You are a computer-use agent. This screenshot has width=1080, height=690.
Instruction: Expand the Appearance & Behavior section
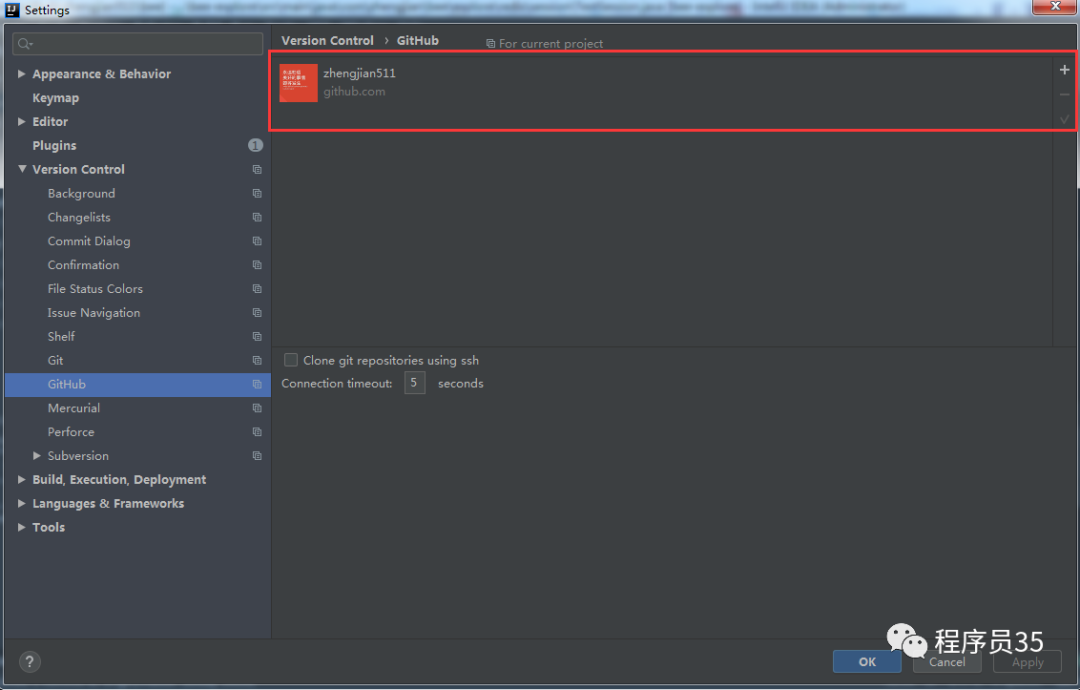[21, 74]
